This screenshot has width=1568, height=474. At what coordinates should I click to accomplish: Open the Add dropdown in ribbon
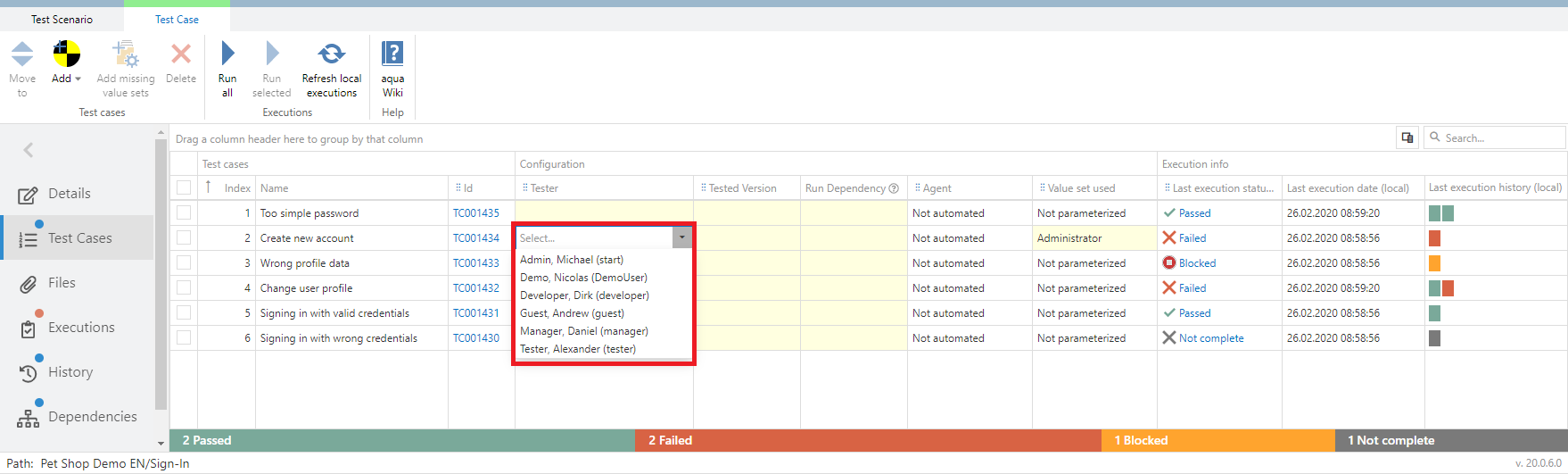(66, 79)
